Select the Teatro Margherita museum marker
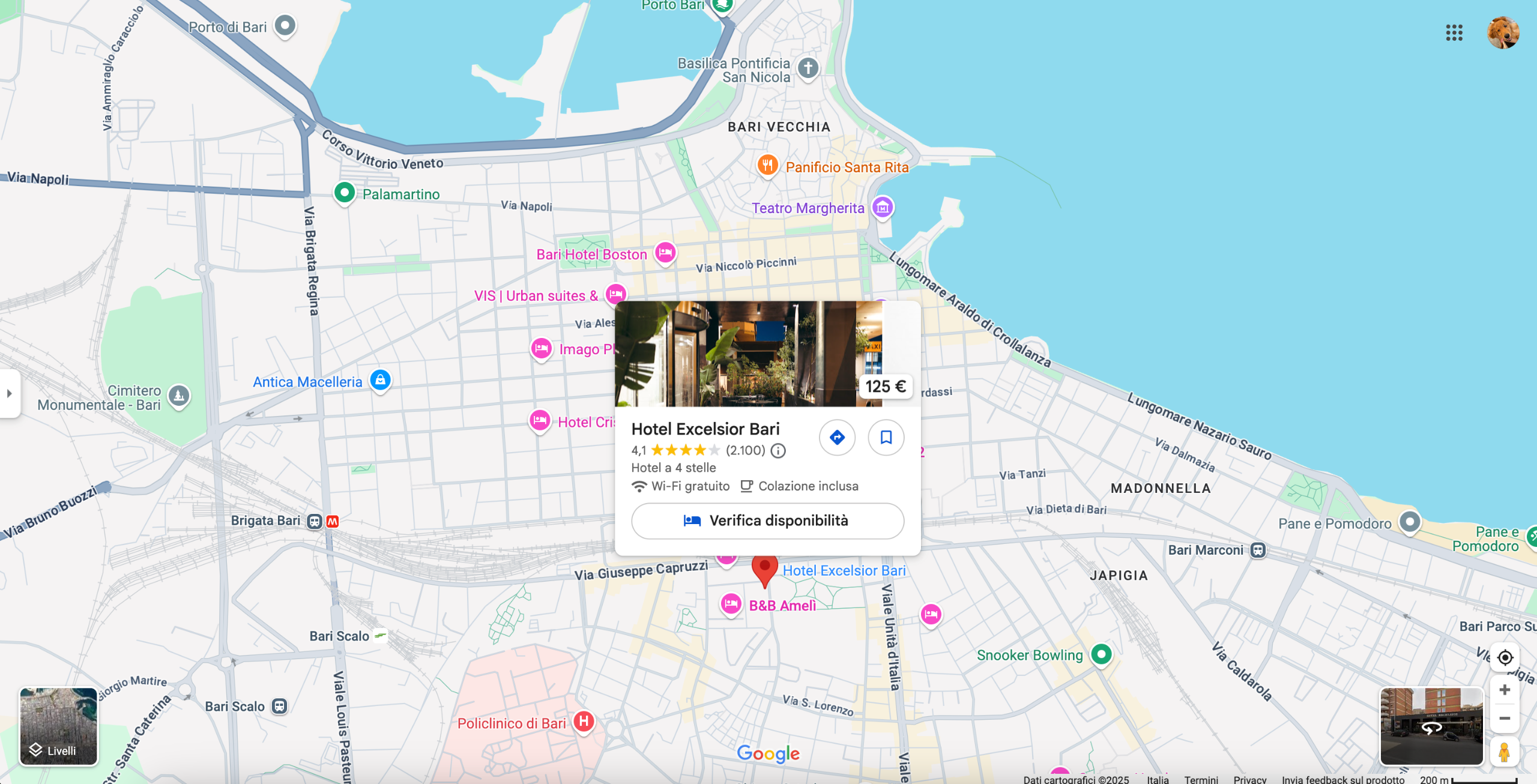 (x=882, y=208)
